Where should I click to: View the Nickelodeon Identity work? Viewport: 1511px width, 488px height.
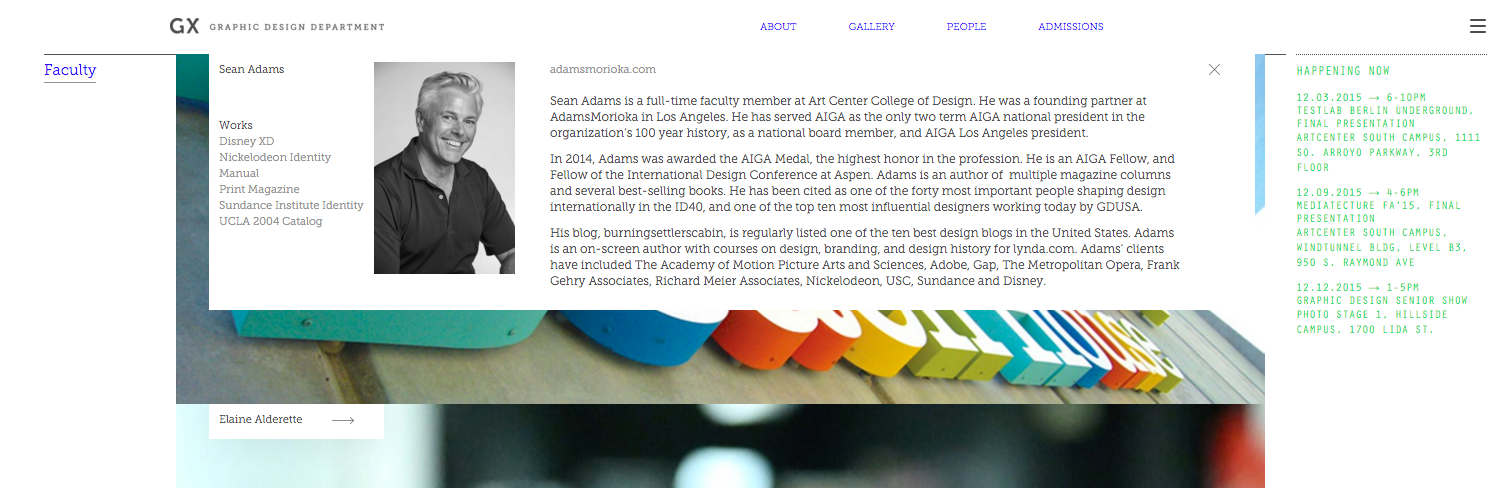(x=275, y=158)
